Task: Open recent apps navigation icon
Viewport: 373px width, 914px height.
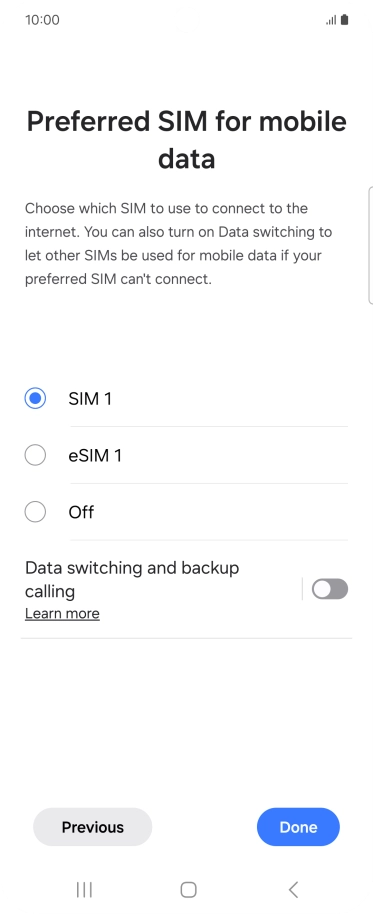Action: [85, 890]
